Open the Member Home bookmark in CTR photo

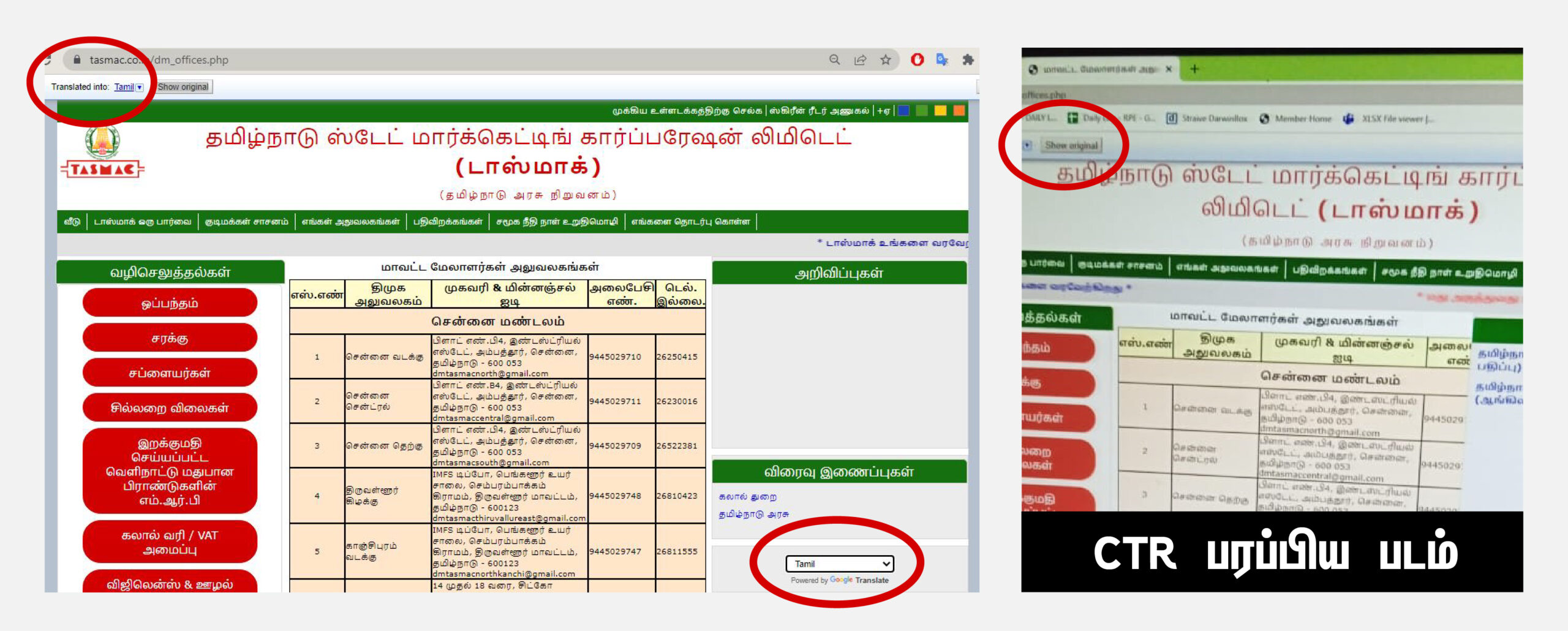pyautogui.click(x=1295, y=118)
